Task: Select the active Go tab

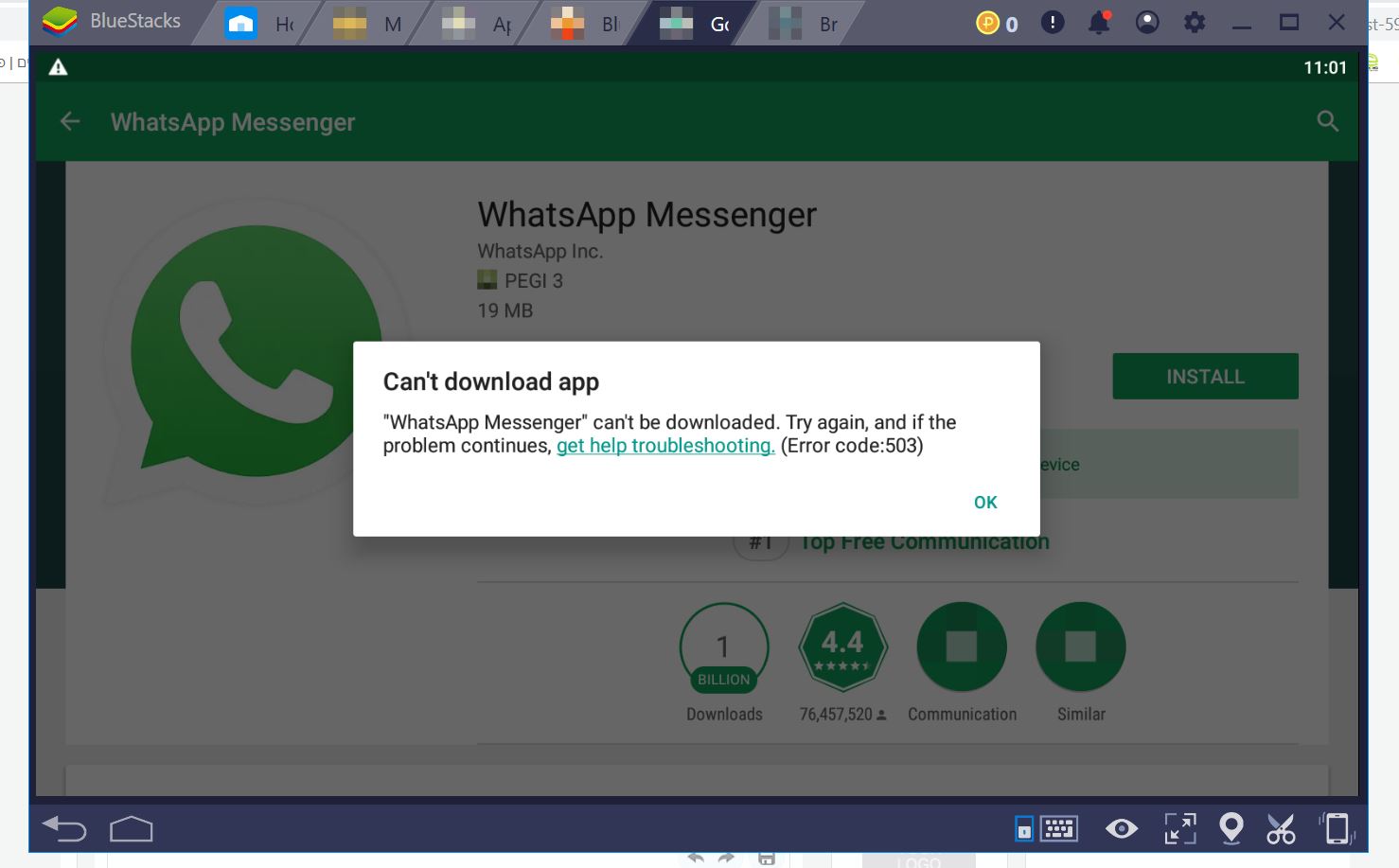Action: click(x=693, y=24)
